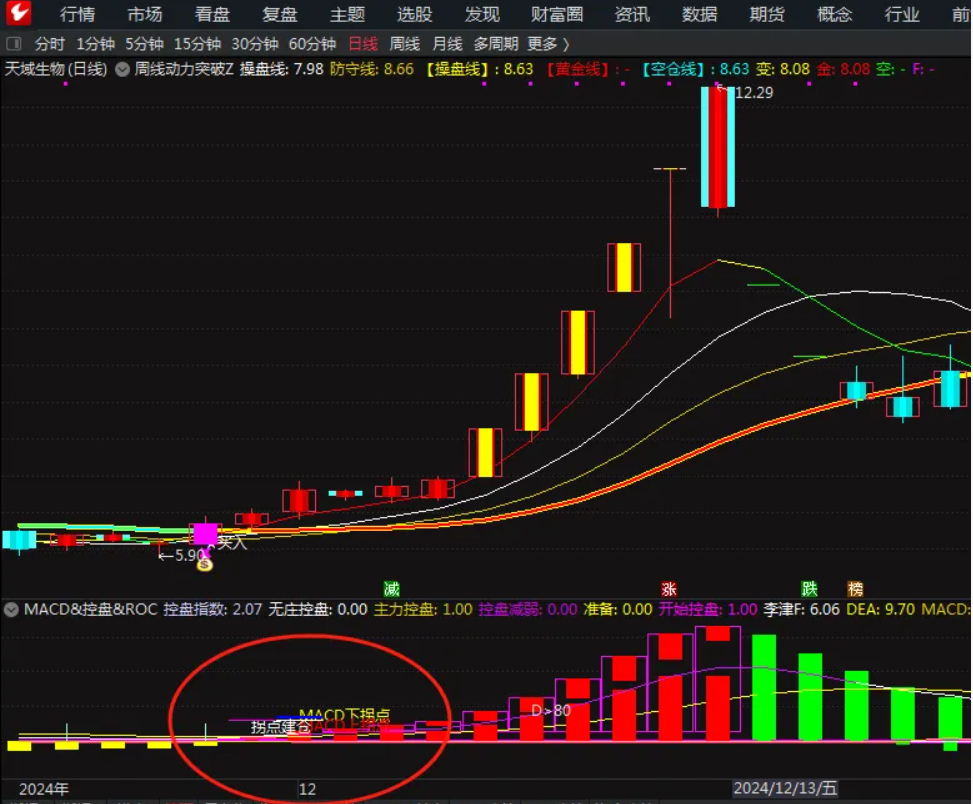The height and width of the screenshot is (804, 973).
Task: Click the 2024/12/13/五 date label
Action: 785,788
